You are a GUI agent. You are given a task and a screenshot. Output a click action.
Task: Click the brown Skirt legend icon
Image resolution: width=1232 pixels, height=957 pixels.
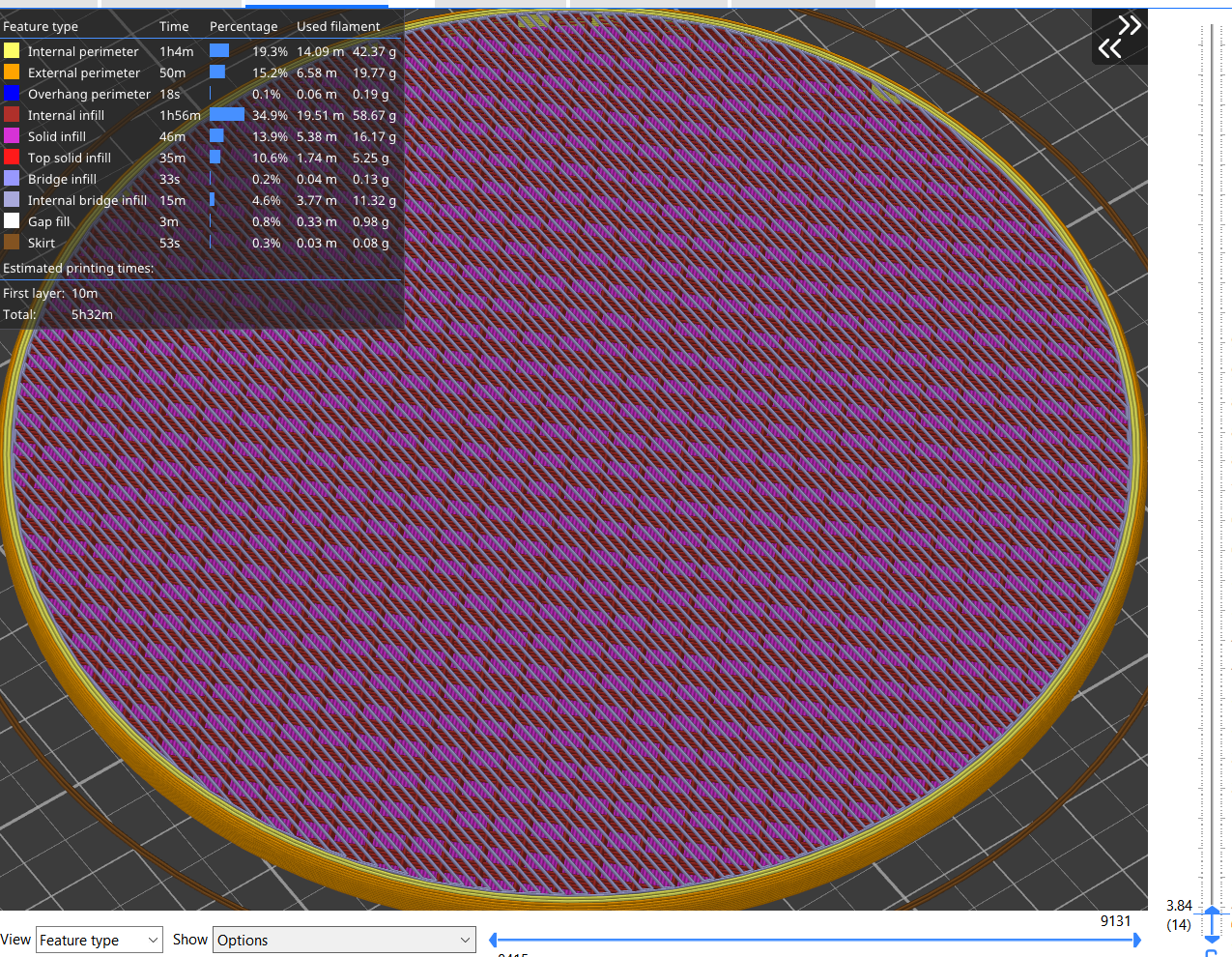click(12, 242)
